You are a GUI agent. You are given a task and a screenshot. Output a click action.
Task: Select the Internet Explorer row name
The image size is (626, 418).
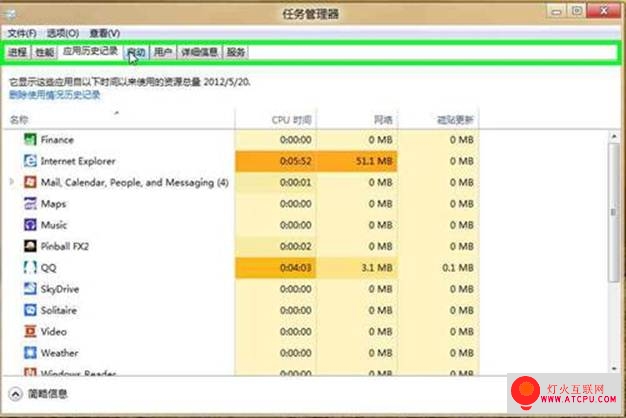[78, 161]
